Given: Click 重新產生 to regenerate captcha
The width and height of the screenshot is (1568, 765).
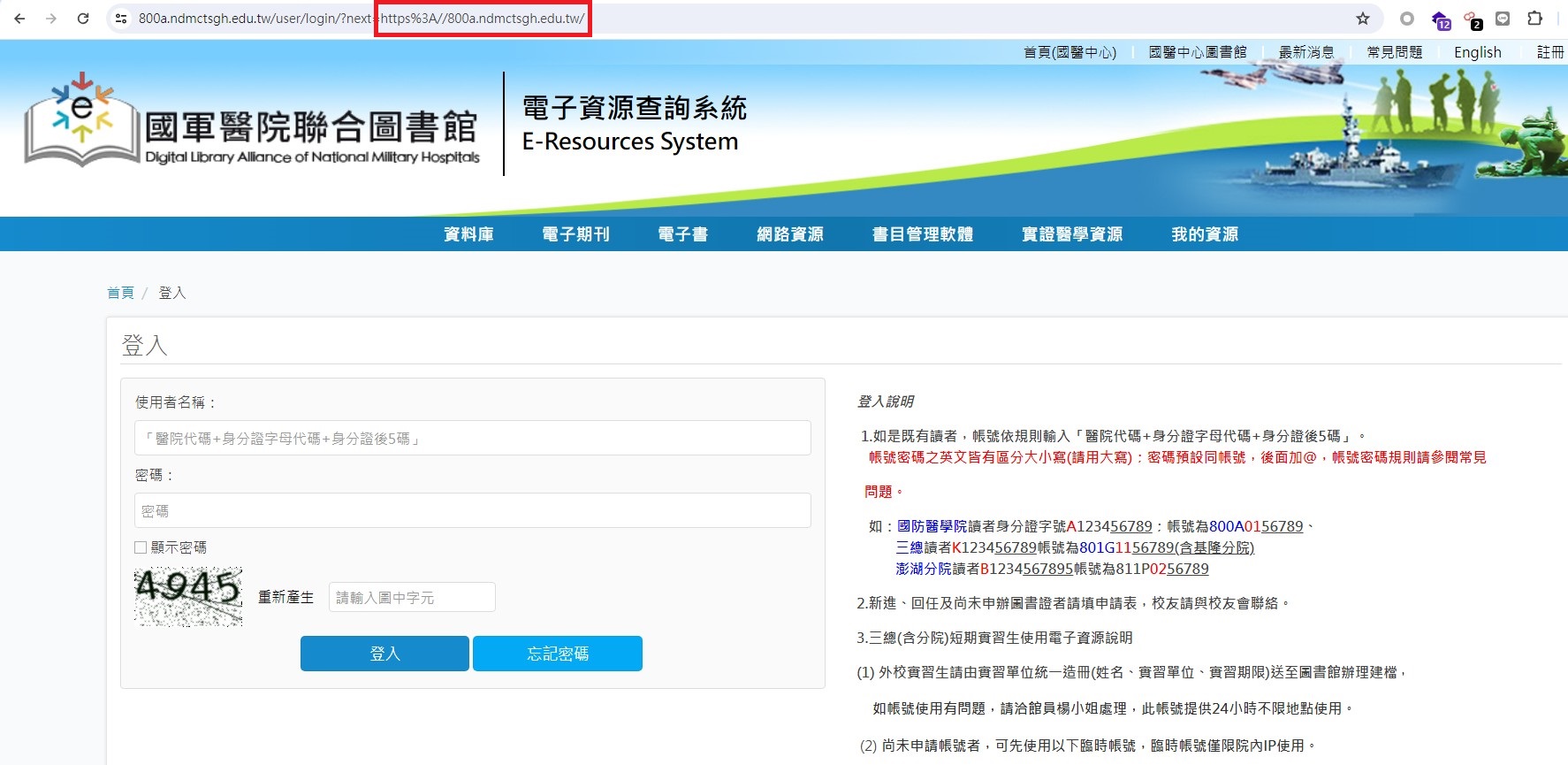Looking at the screenshot, I should pyautogui.click(x=285, y=598).
